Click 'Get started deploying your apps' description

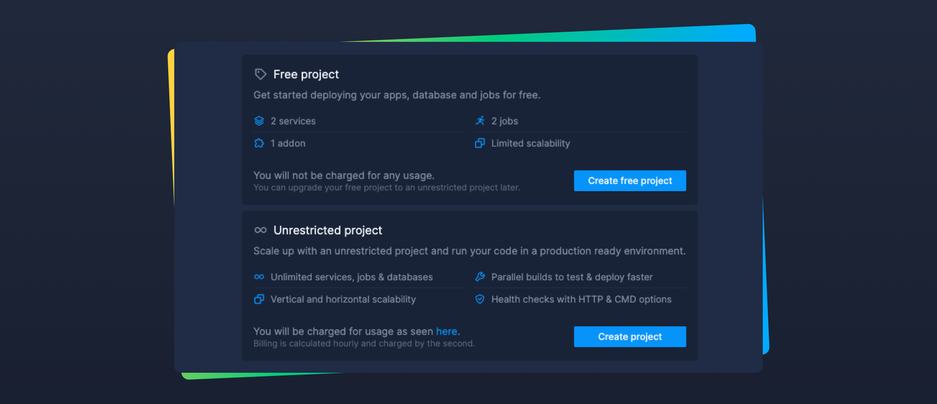click(x=397, y=95)
